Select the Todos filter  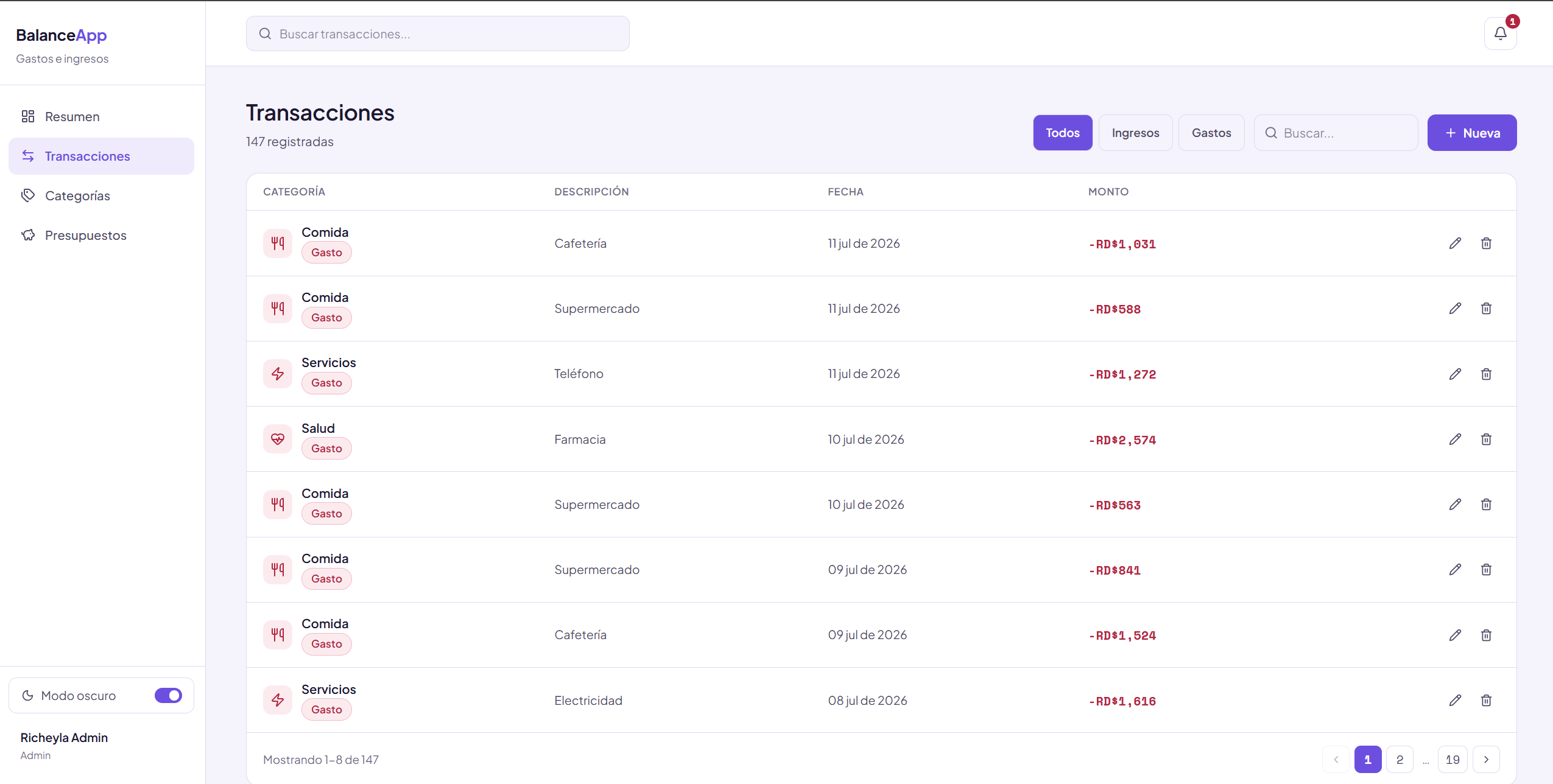[1063, 133]
